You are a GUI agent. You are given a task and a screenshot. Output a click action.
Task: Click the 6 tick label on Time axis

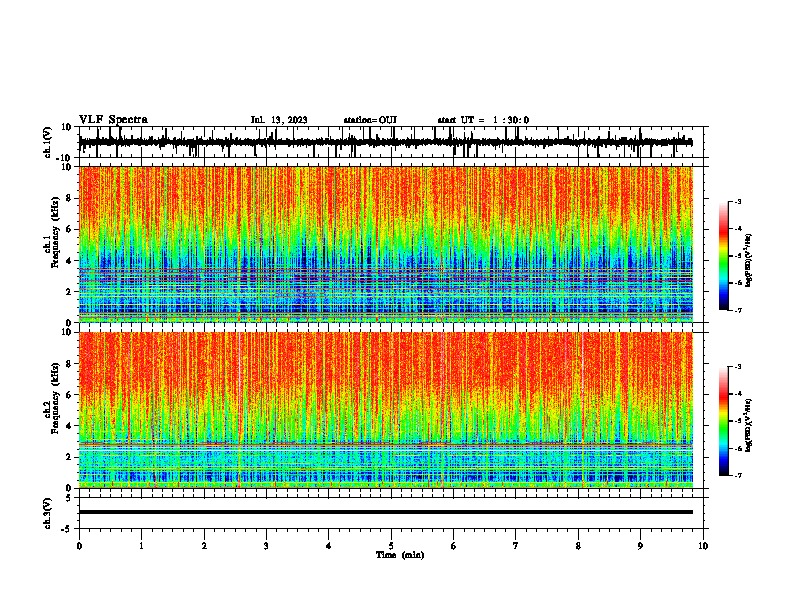453,546
